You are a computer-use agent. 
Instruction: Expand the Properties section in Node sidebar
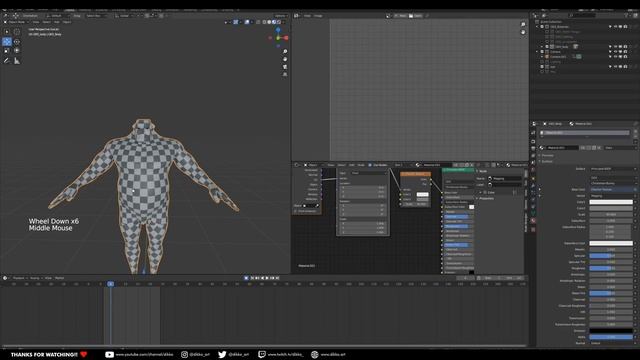coord(486,198)
